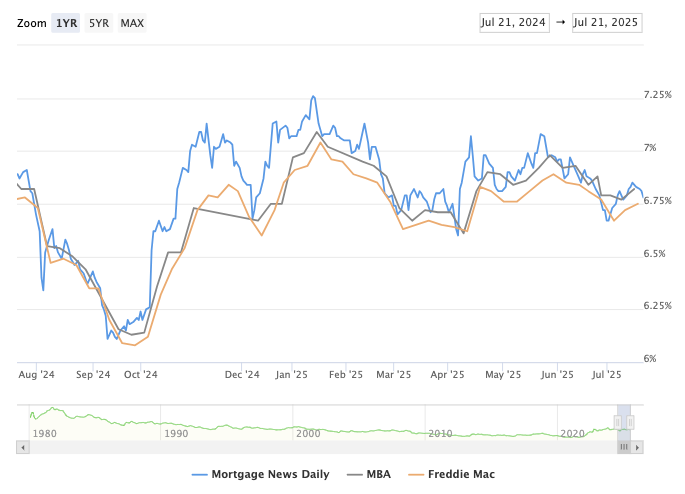Click the 1980 label in navigator
The width and height of the screenshot is (685, 494).
45,434
